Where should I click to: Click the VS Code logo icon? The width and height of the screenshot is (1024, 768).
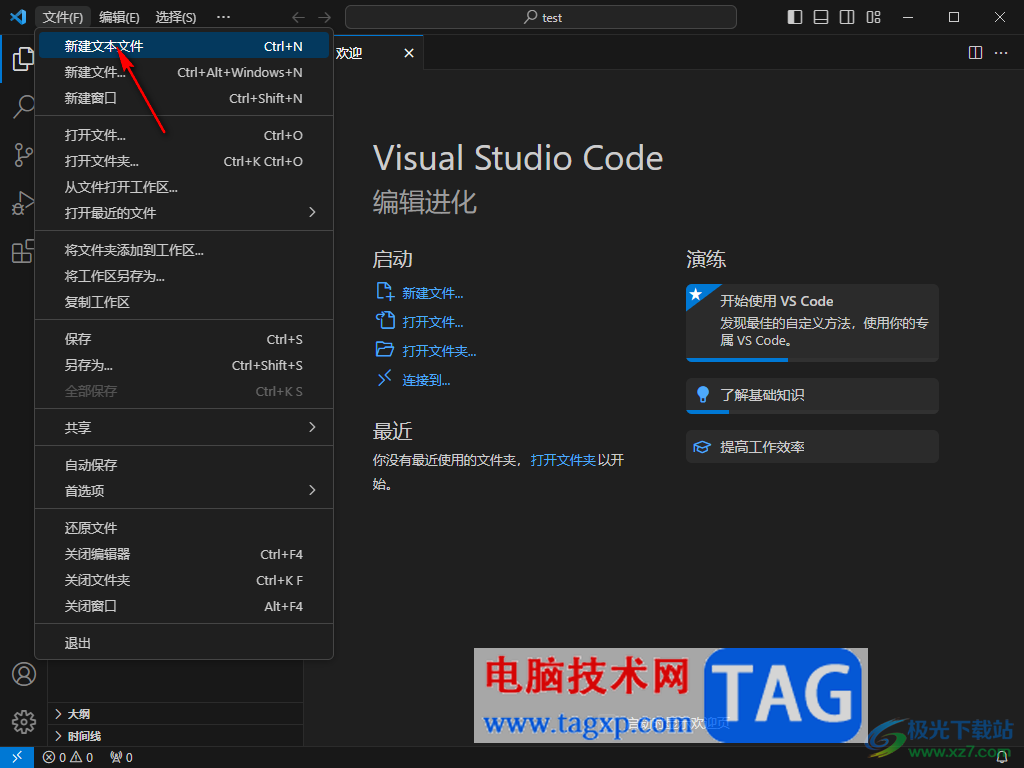point(18,17)
